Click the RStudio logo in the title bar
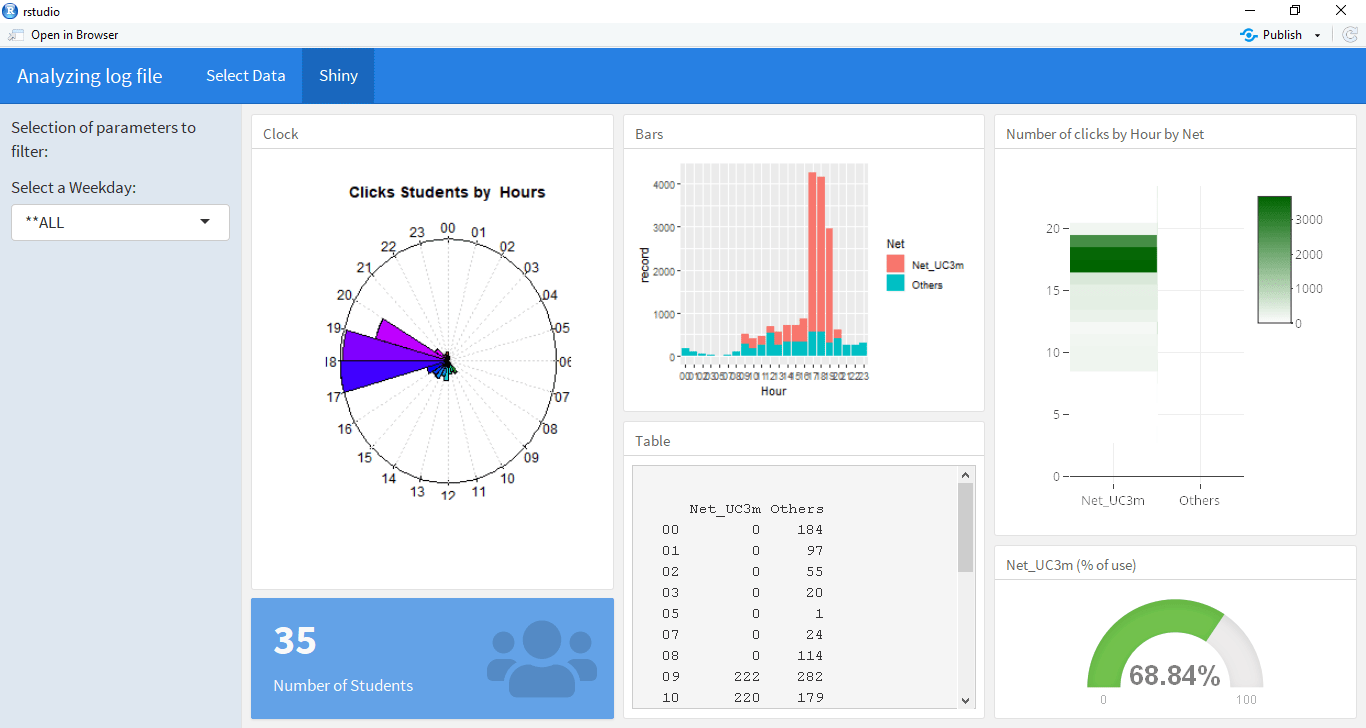This screenshot has width=1366, height=728. coord(10,11)
